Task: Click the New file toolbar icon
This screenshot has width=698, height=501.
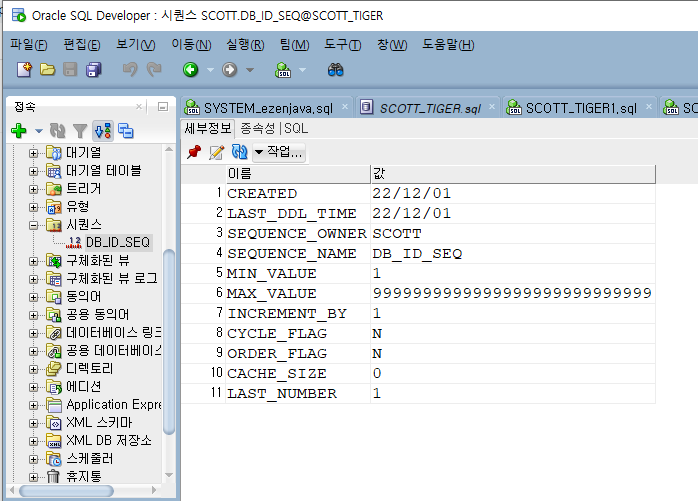Action: [x=24, y=69]
